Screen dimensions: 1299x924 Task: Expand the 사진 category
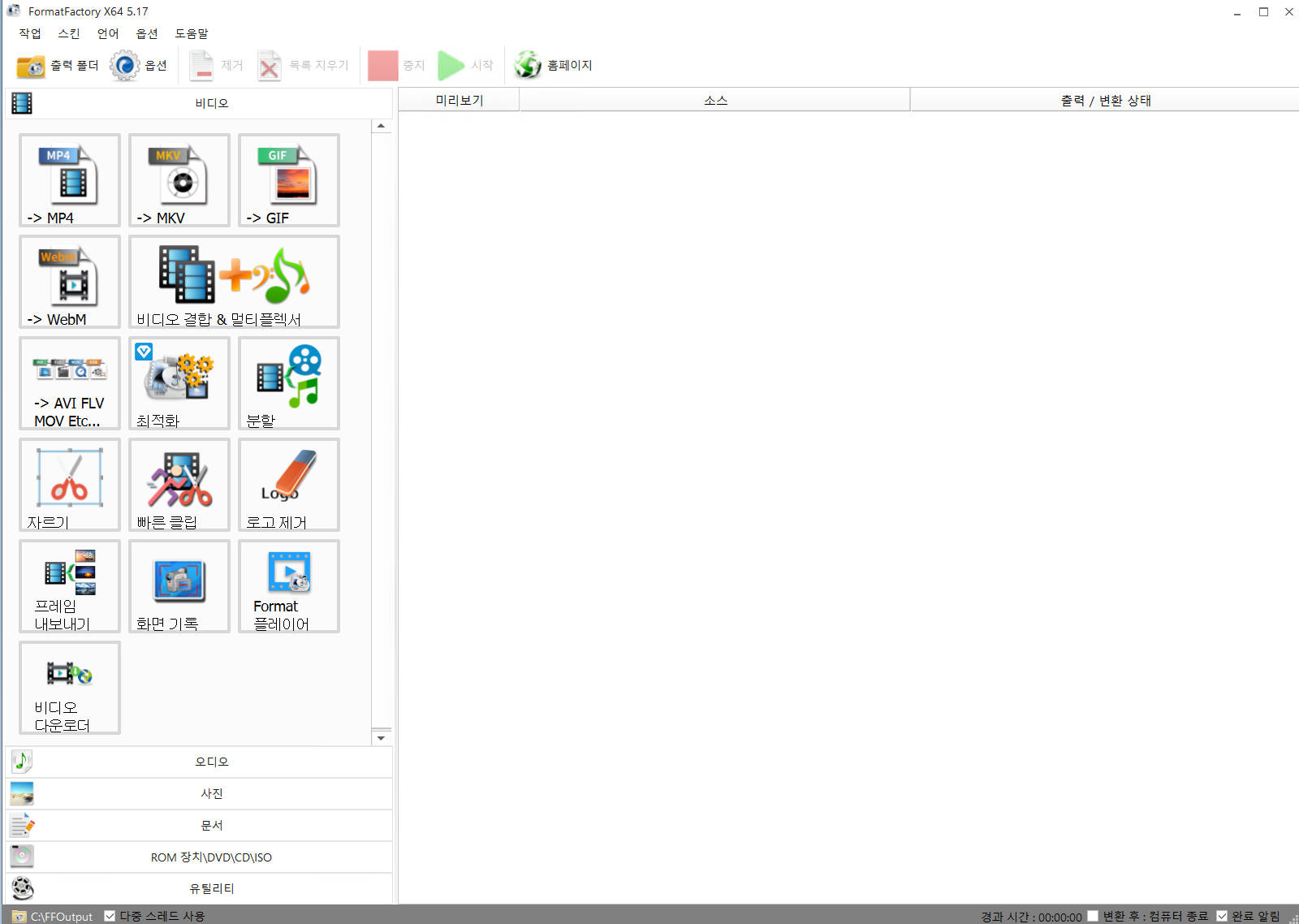(x=199, y=793)
